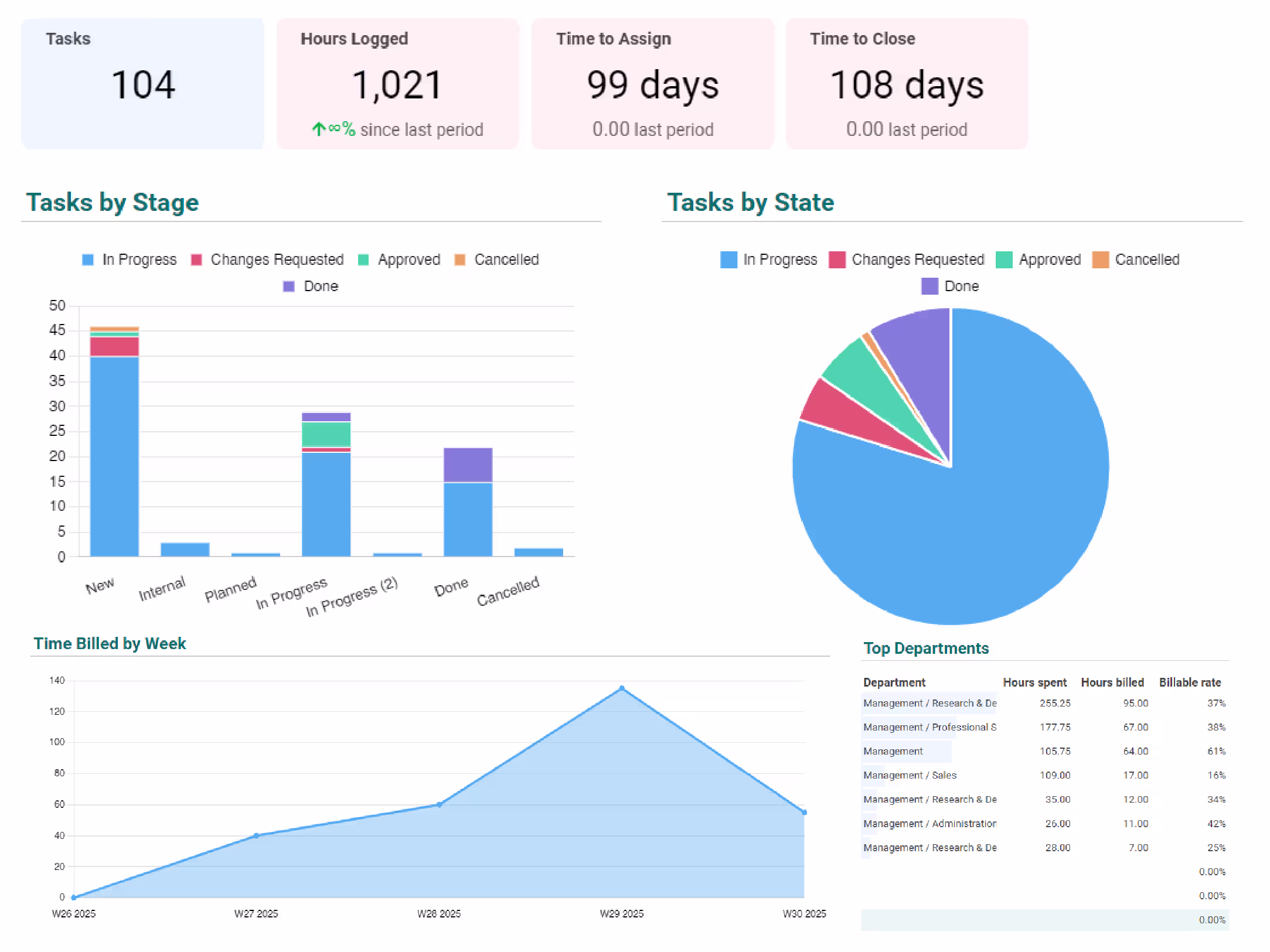Viewport: 1270px width, 952px height.
Task: Open the Hours Logged scorecard
Action: click(397, 83)
